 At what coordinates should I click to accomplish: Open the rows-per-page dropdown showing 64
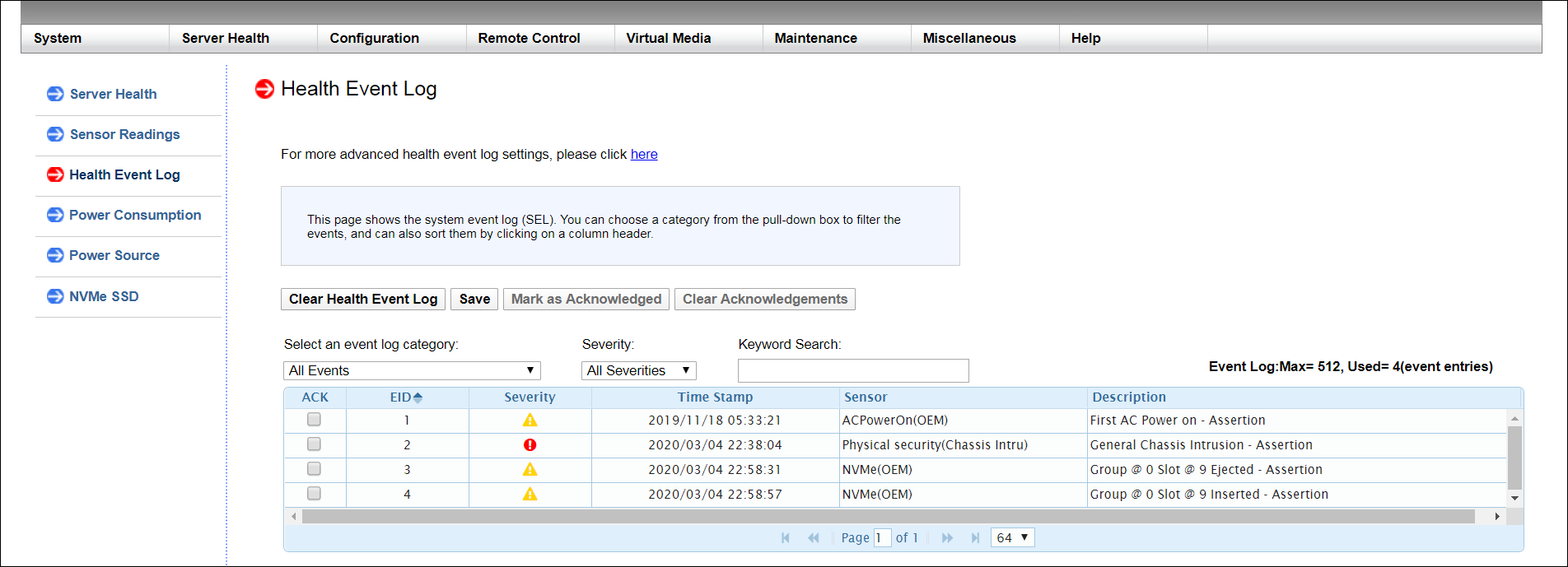click(x=1012, y=538)
